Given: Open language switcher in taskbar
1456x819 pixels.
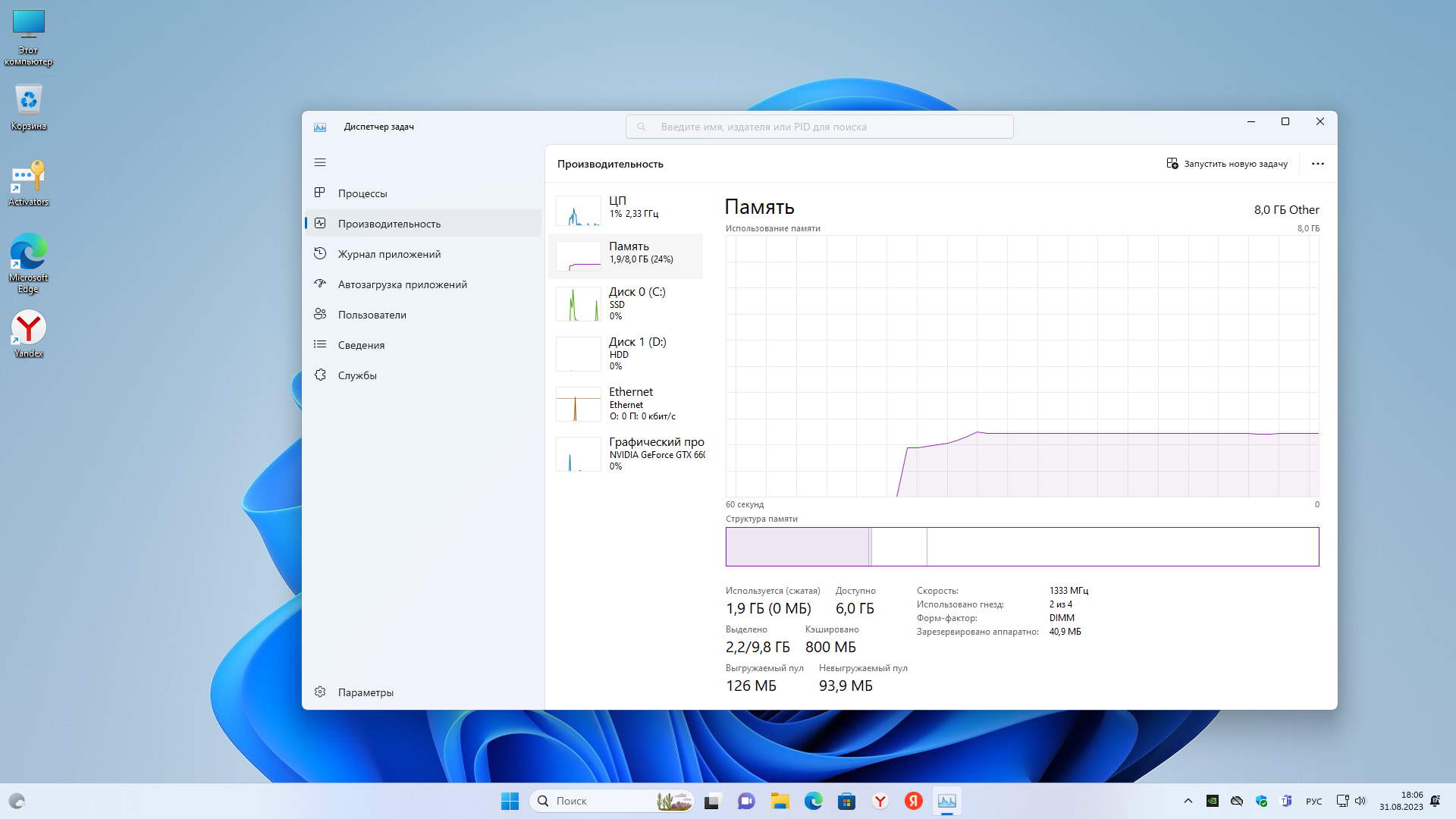Looking at the screenshot, I should click(x=1313, y=801).
